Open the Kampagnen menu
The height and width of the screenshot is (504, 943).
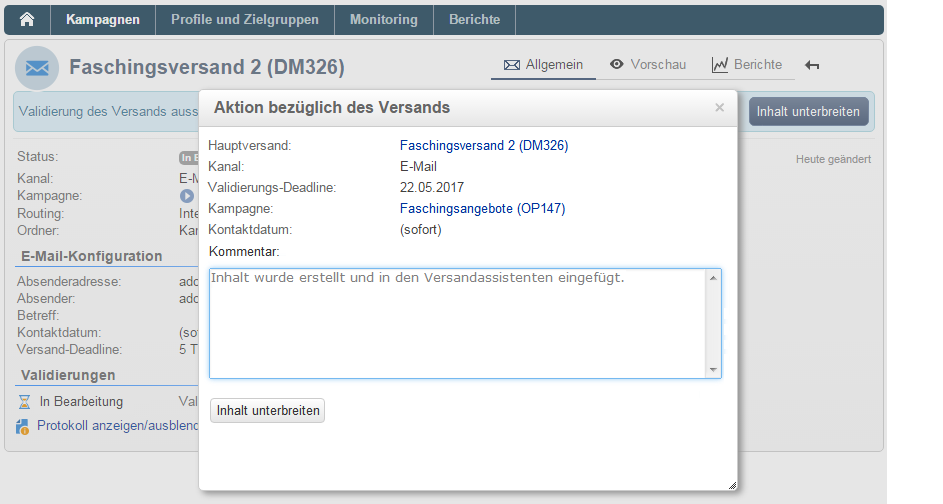(103, 20)
